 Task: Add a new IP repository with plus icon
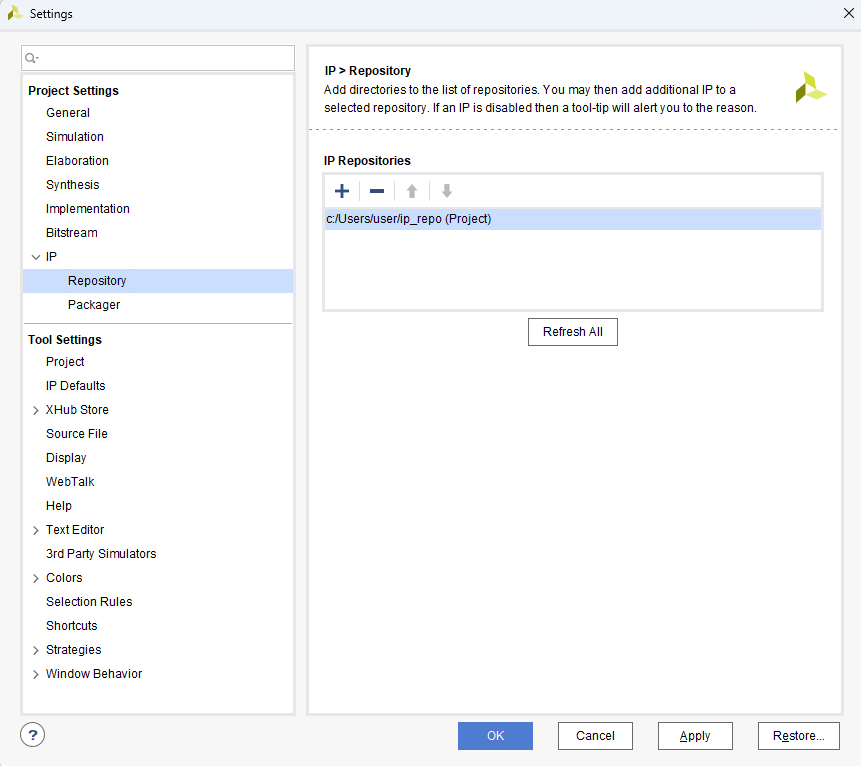click(x=342, y=191)
